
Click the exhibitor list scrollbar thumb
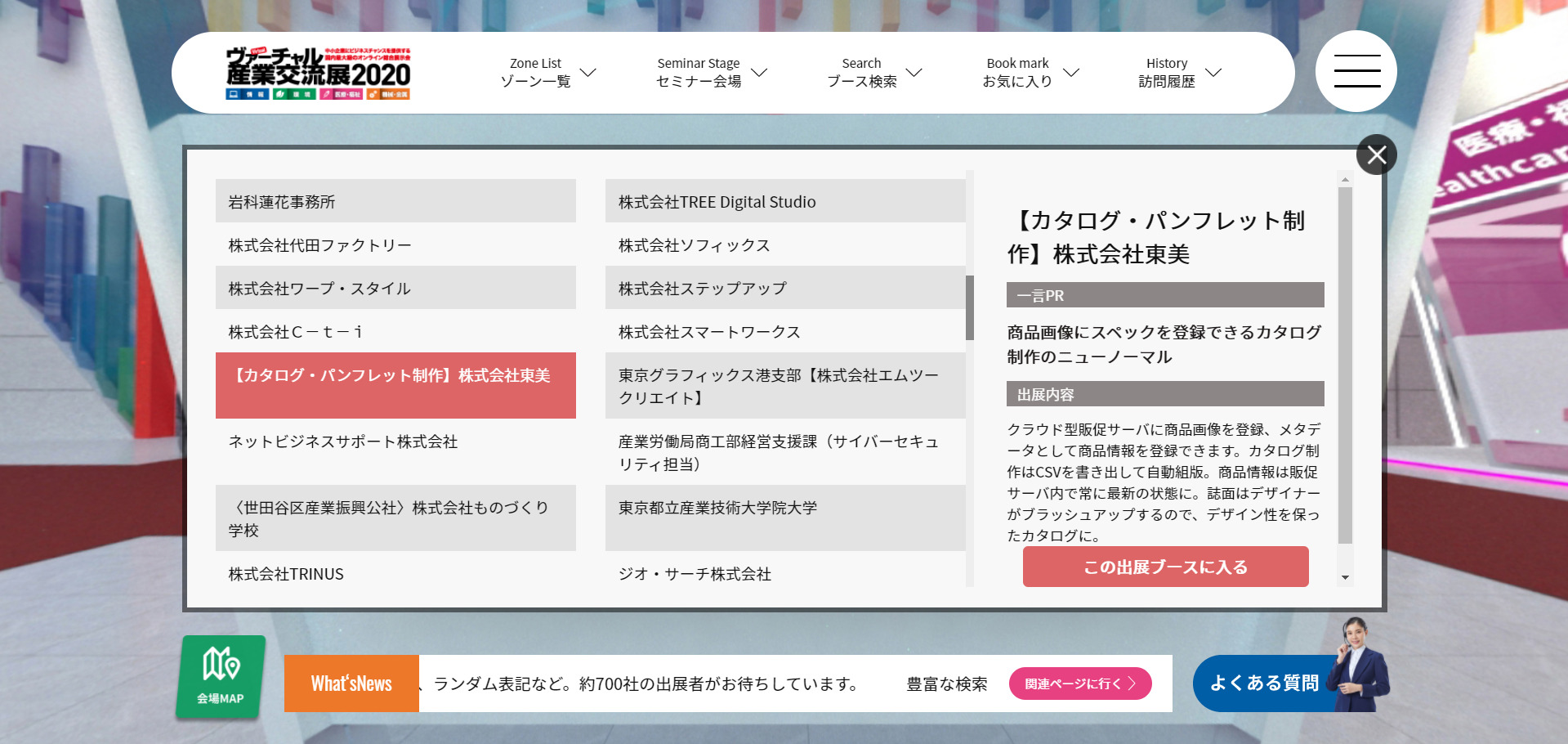[x=970, y=307]
